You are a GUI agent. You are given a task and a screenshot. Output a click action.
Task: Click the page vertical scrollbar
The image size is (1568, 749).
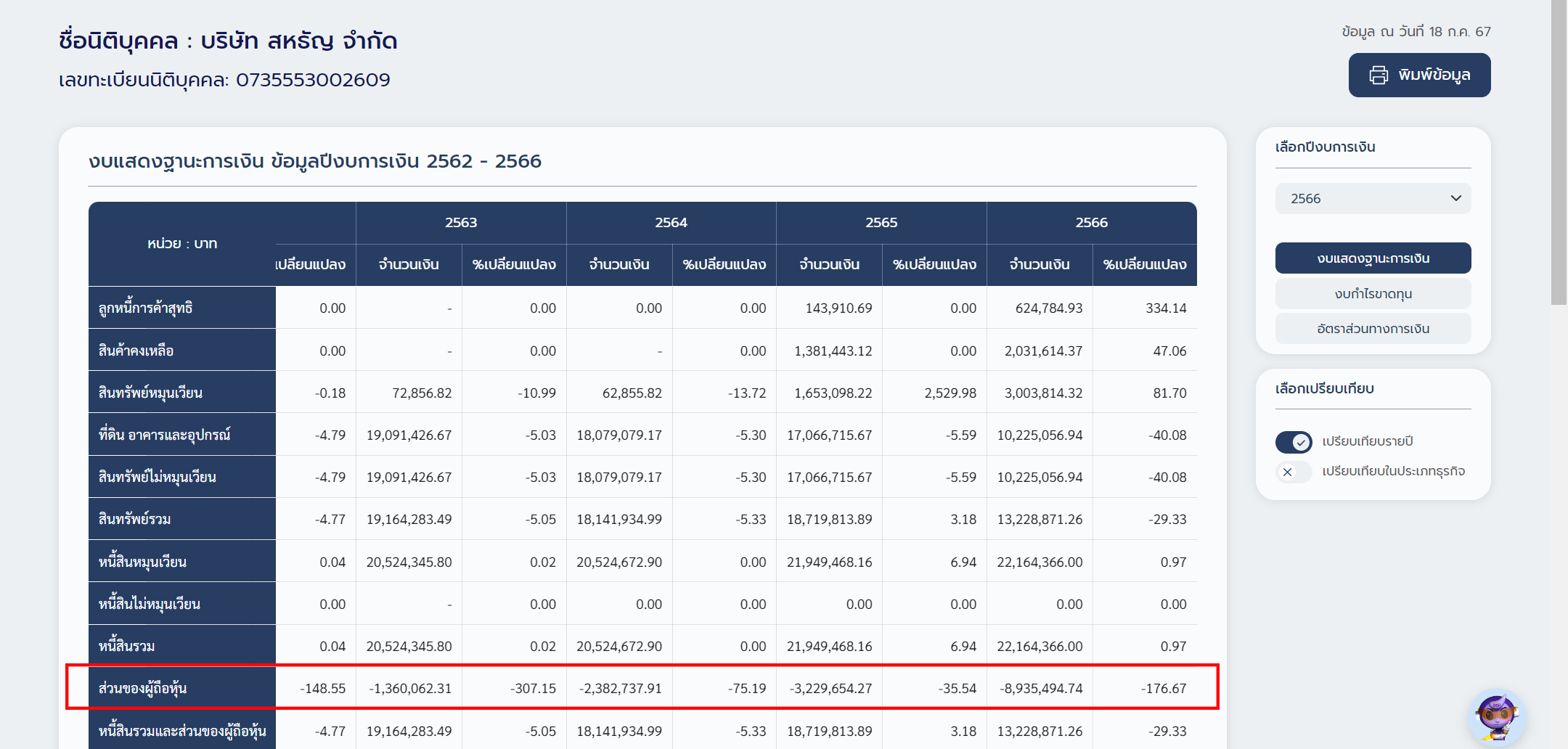click(1559, 152)
